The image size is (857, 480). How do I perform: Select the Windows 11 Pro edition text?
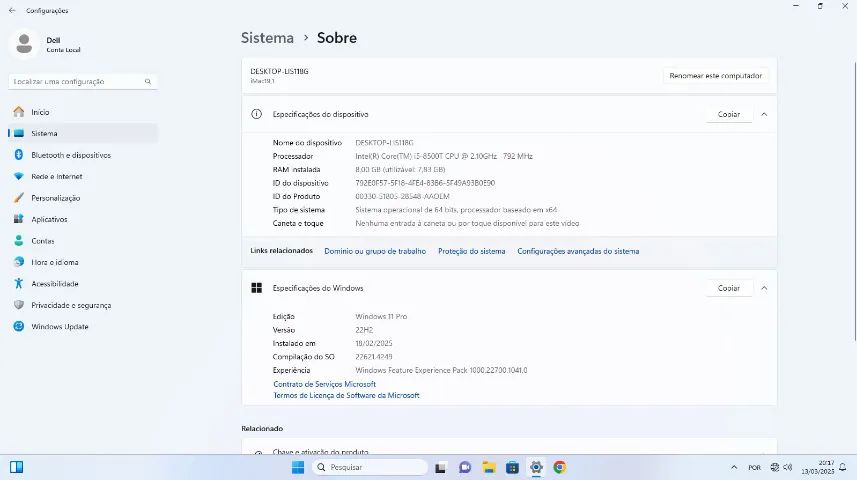point(381,317)
